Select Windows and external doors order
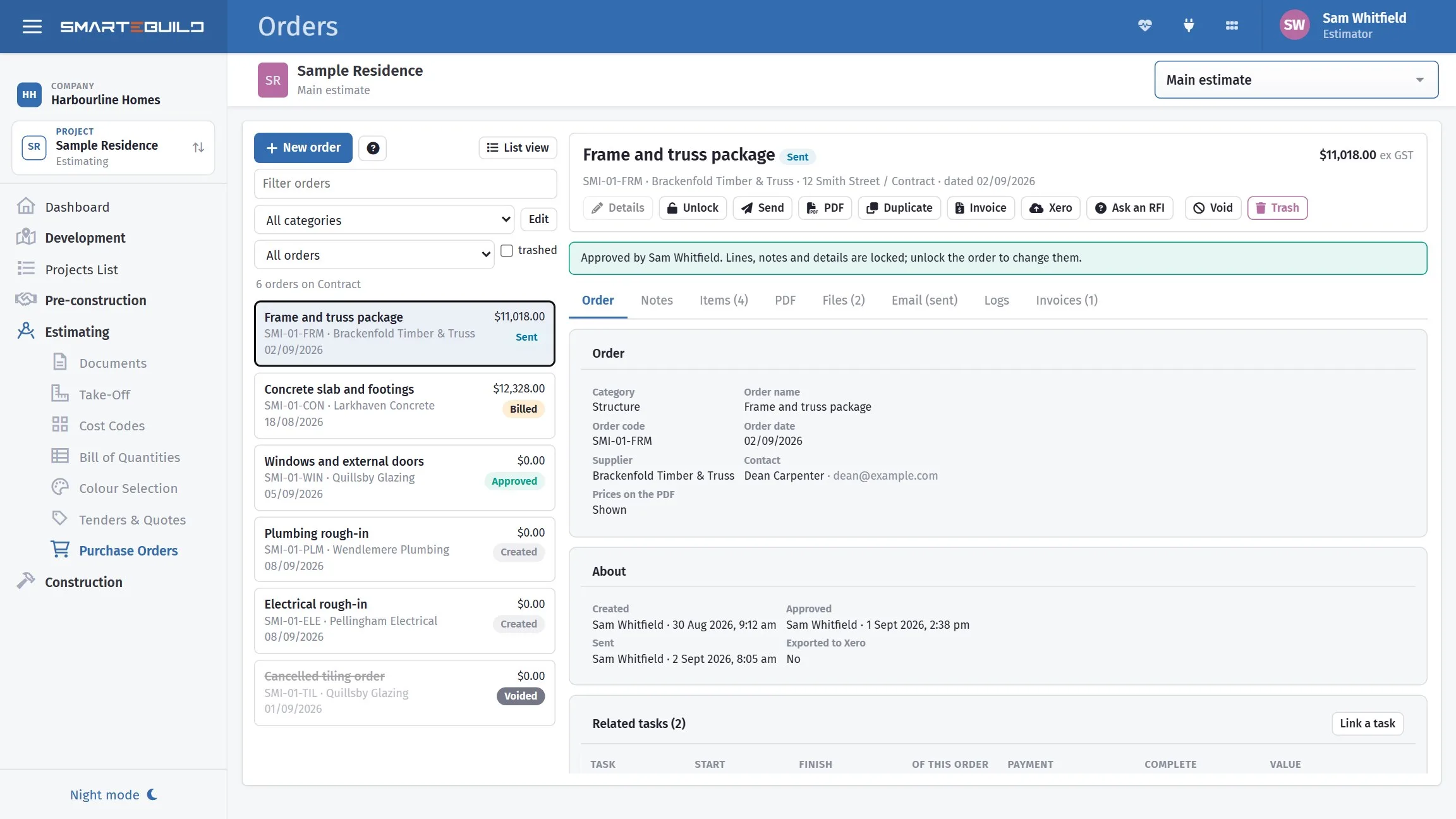This screenshot has height=819, width=1456. pyautogui.click(x=404, y=477)
